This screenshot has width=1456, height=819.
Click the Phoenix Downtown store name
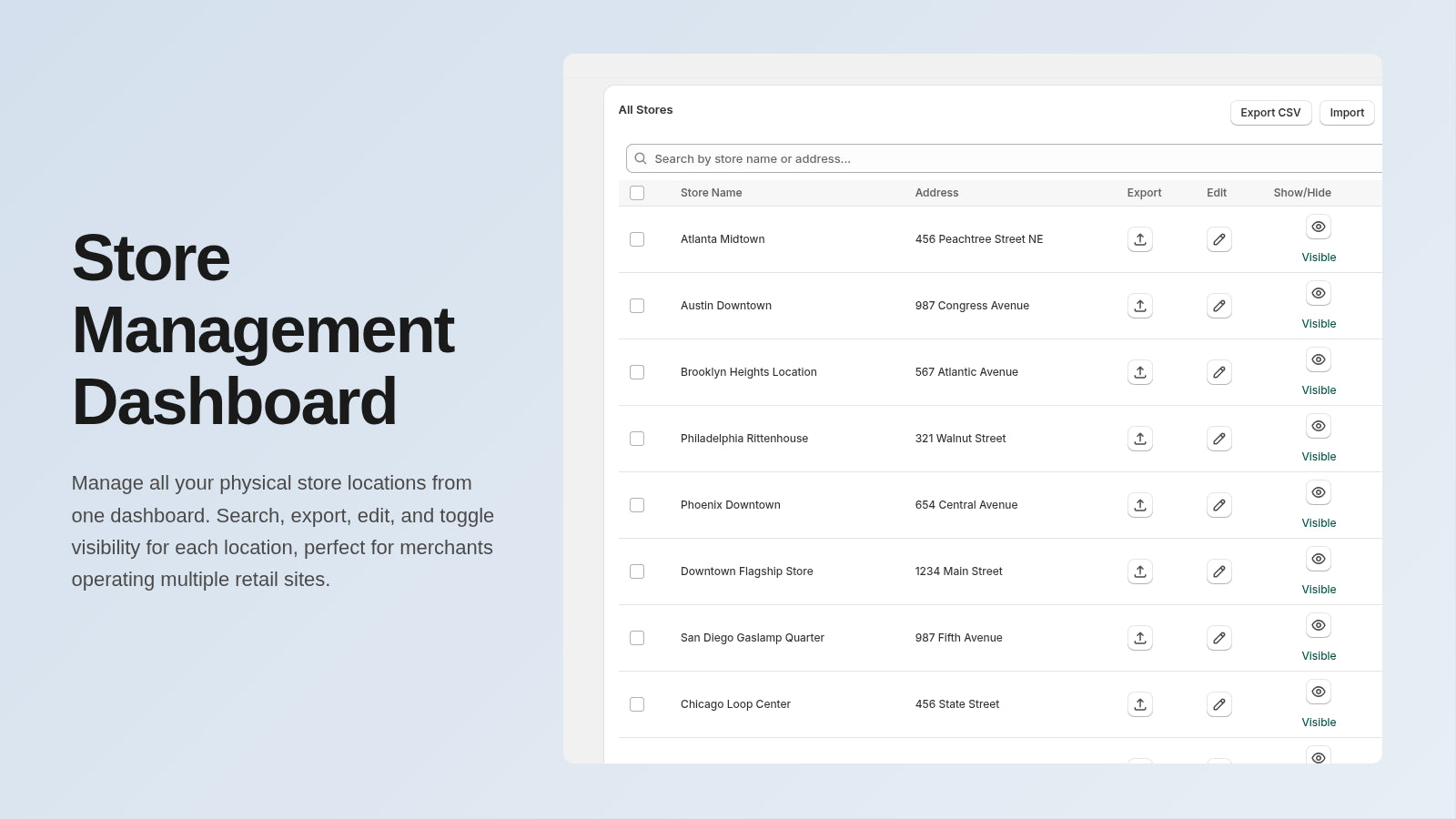[731, 505]
